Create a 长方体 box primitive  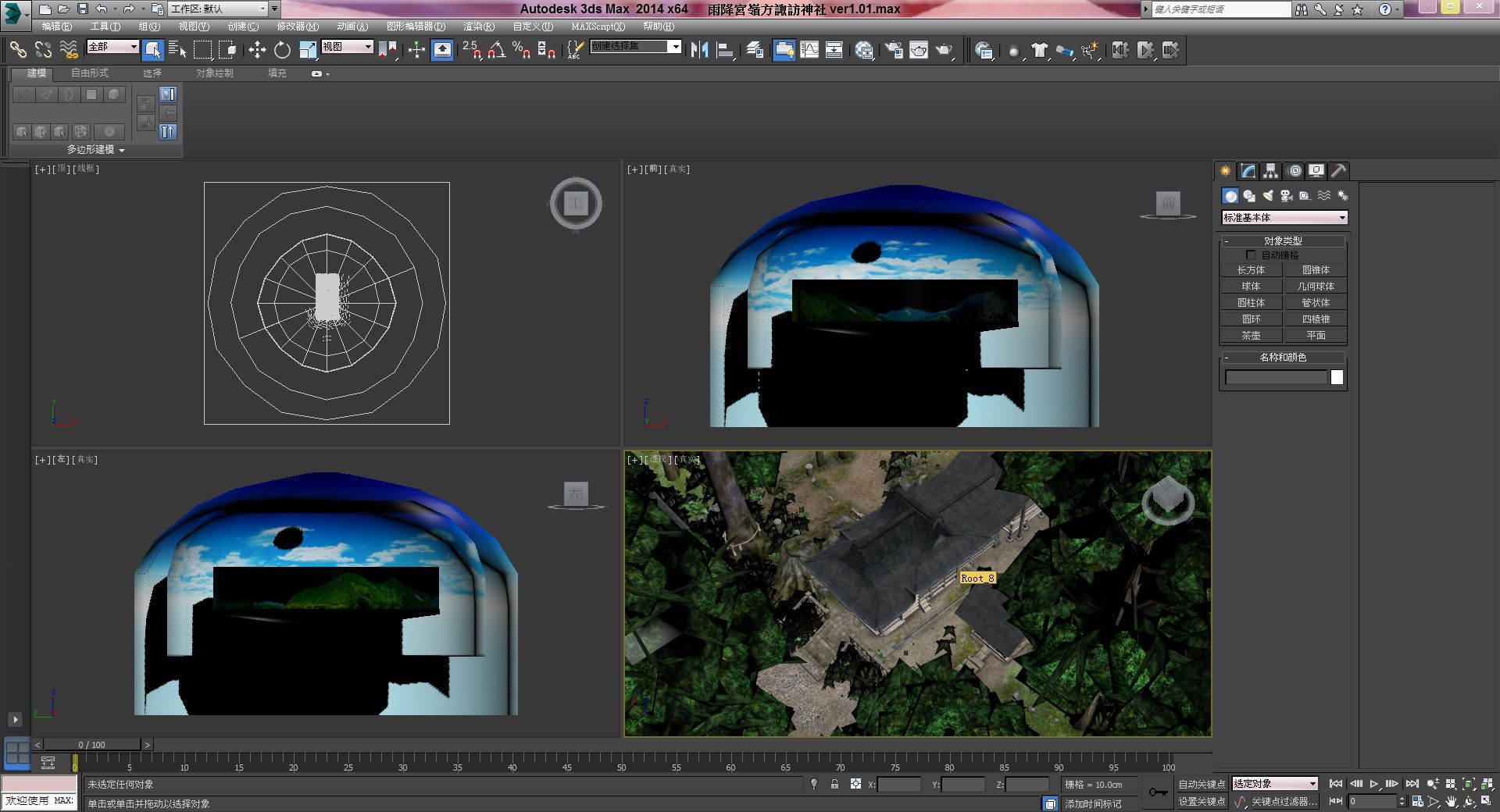coord(1251,270)
